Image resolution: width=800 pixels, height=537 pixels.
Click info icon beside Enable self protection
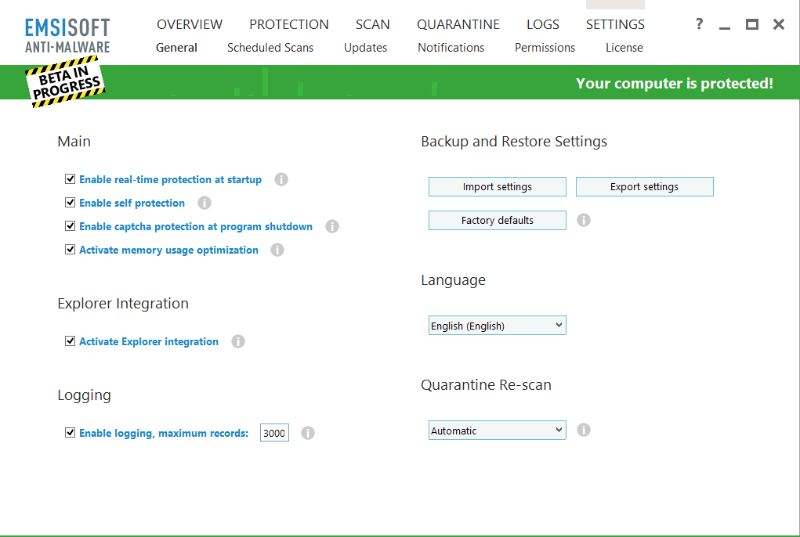click(204, 203)
